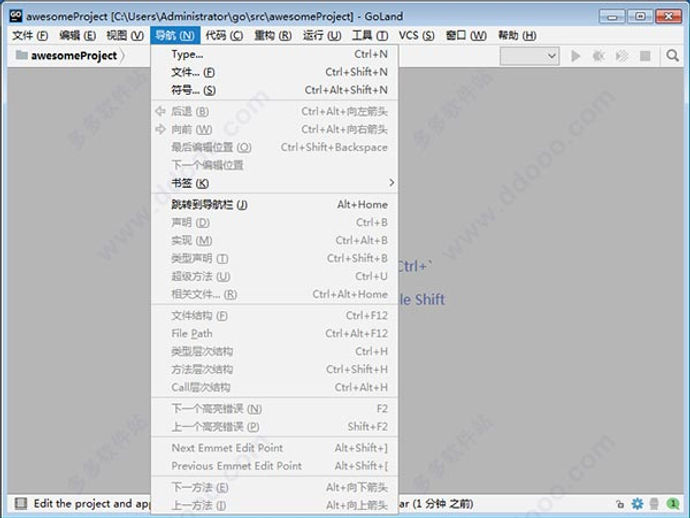Click 最后编辑位置 (Q) menu entry
Image resolution: width=690 pixels, height=518 pixels.
[x=275, y=147]
